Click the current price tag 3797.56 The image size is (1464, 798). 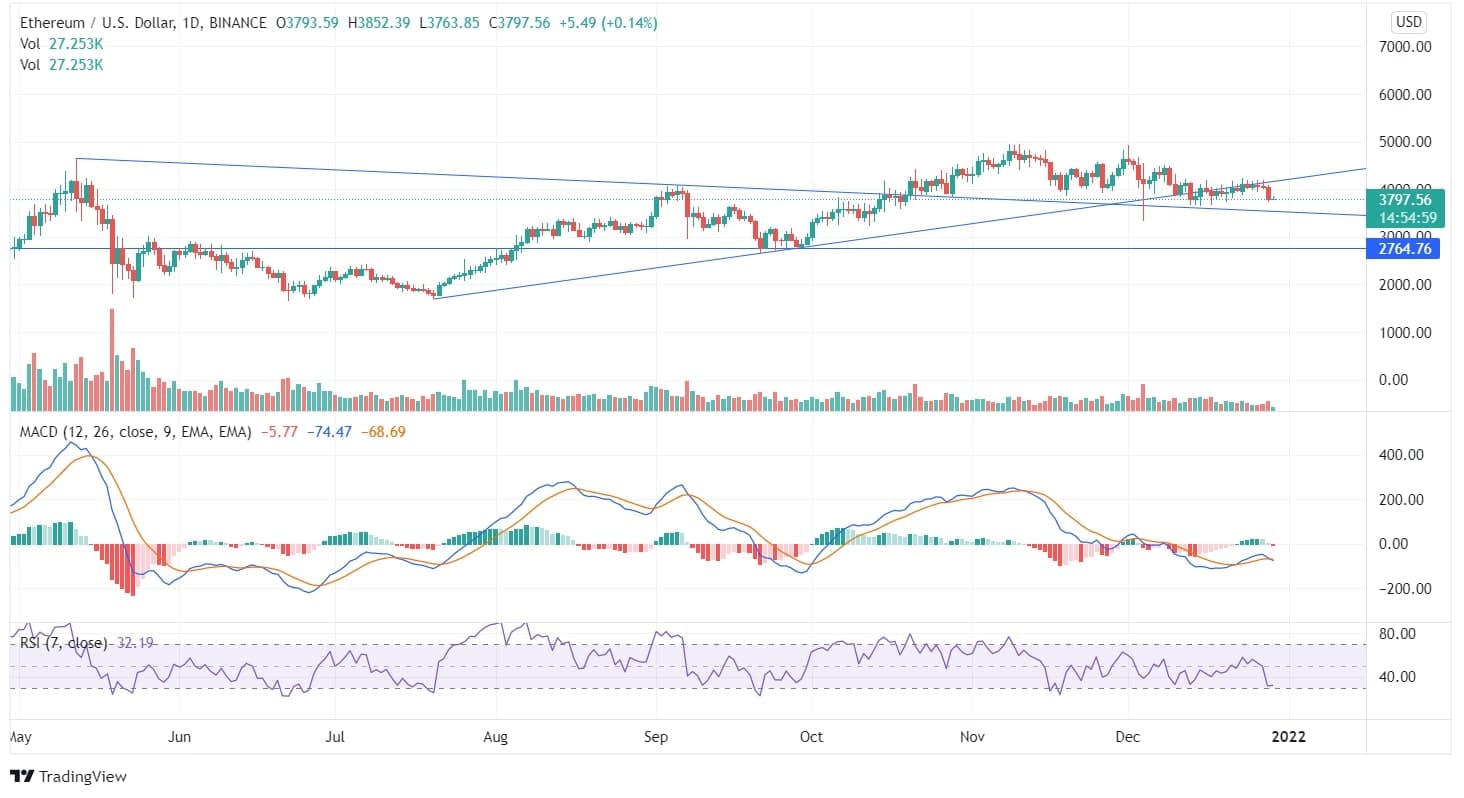point(1404,200)
